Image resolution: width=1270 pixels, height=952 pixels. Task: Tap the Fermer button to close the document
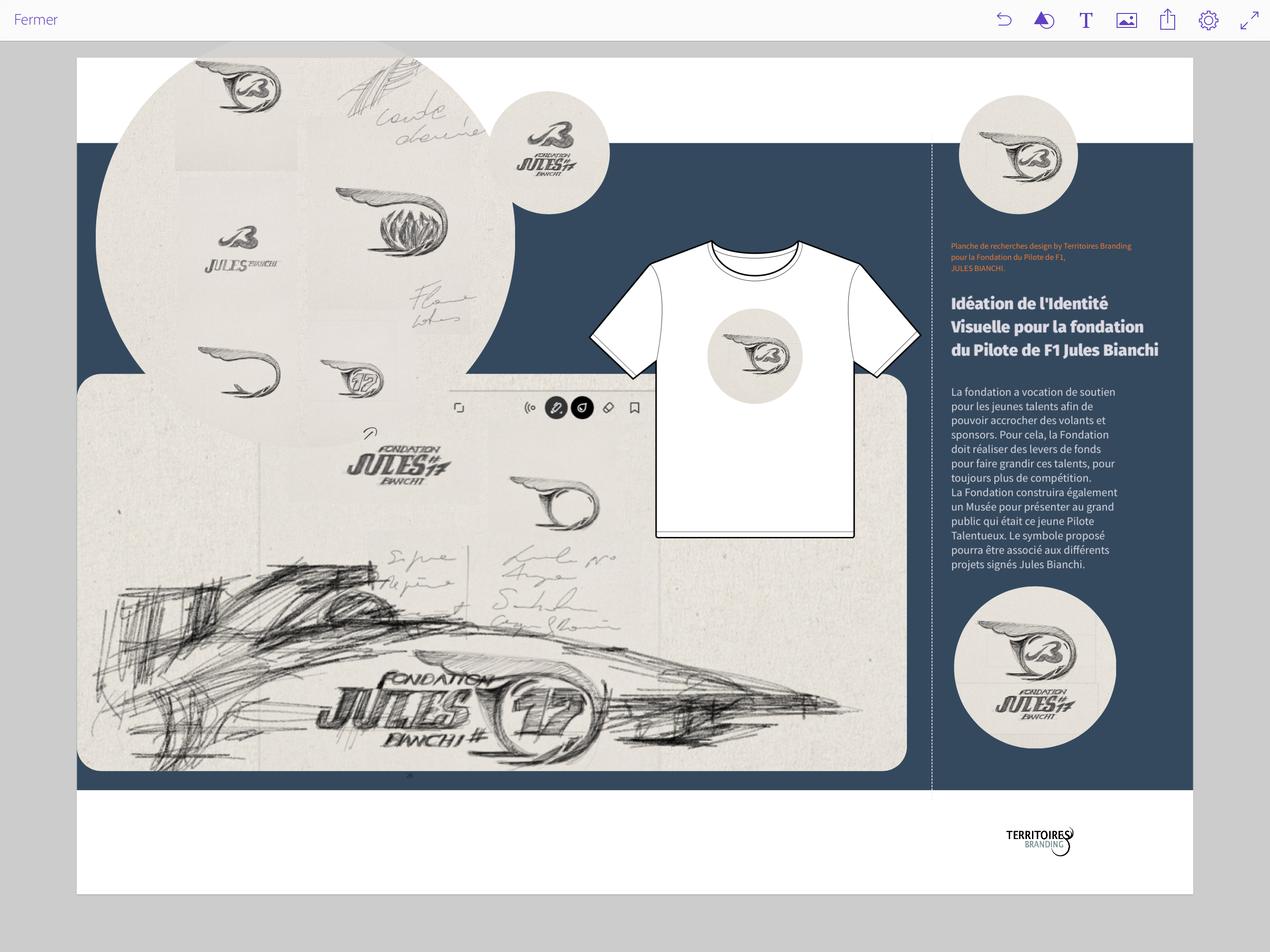tap(36, 20)
